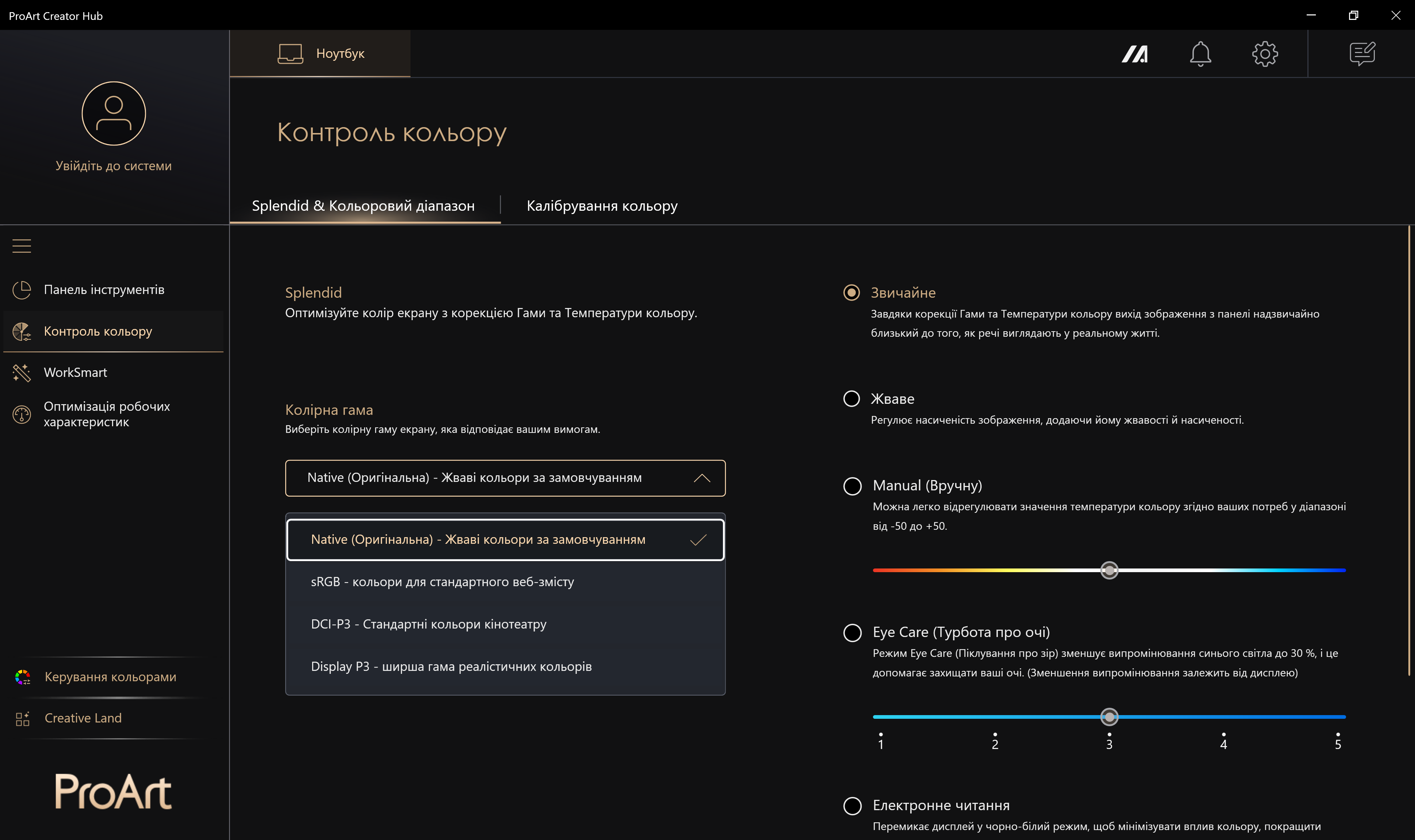Collapse the Колірна гама dropdown
This screenshot has width=1415, height=840.
click(x=701, y=478)
